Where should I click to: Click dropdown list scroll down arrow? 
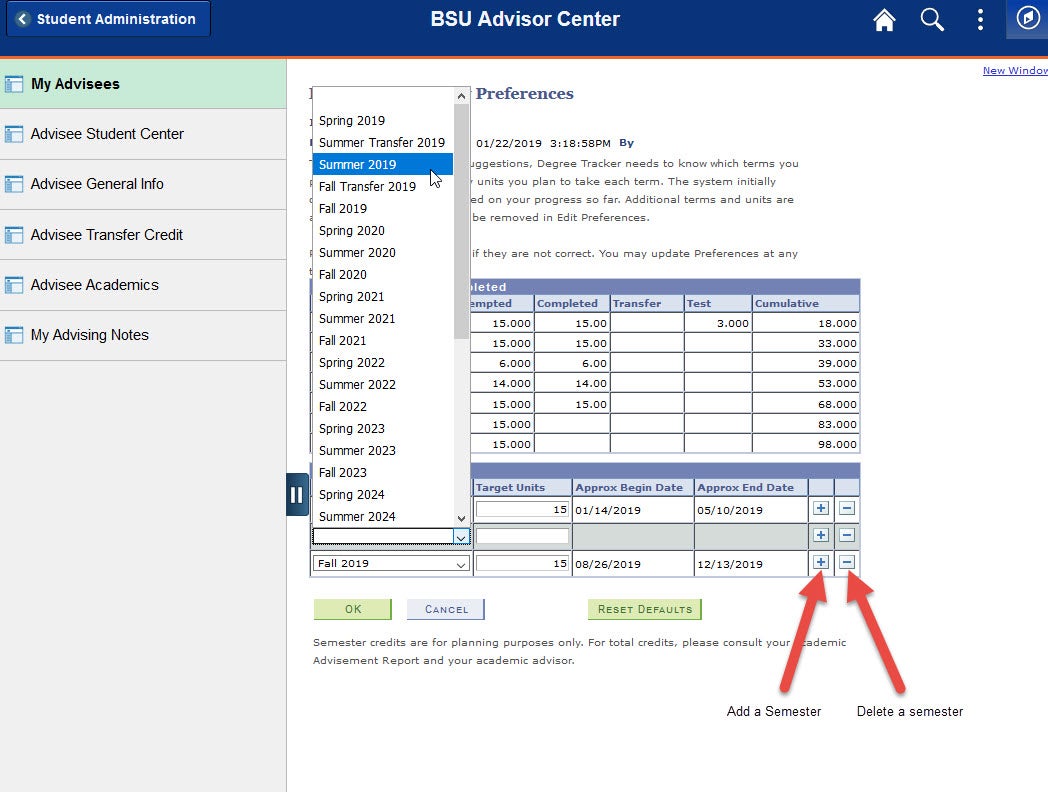[461, 518]
